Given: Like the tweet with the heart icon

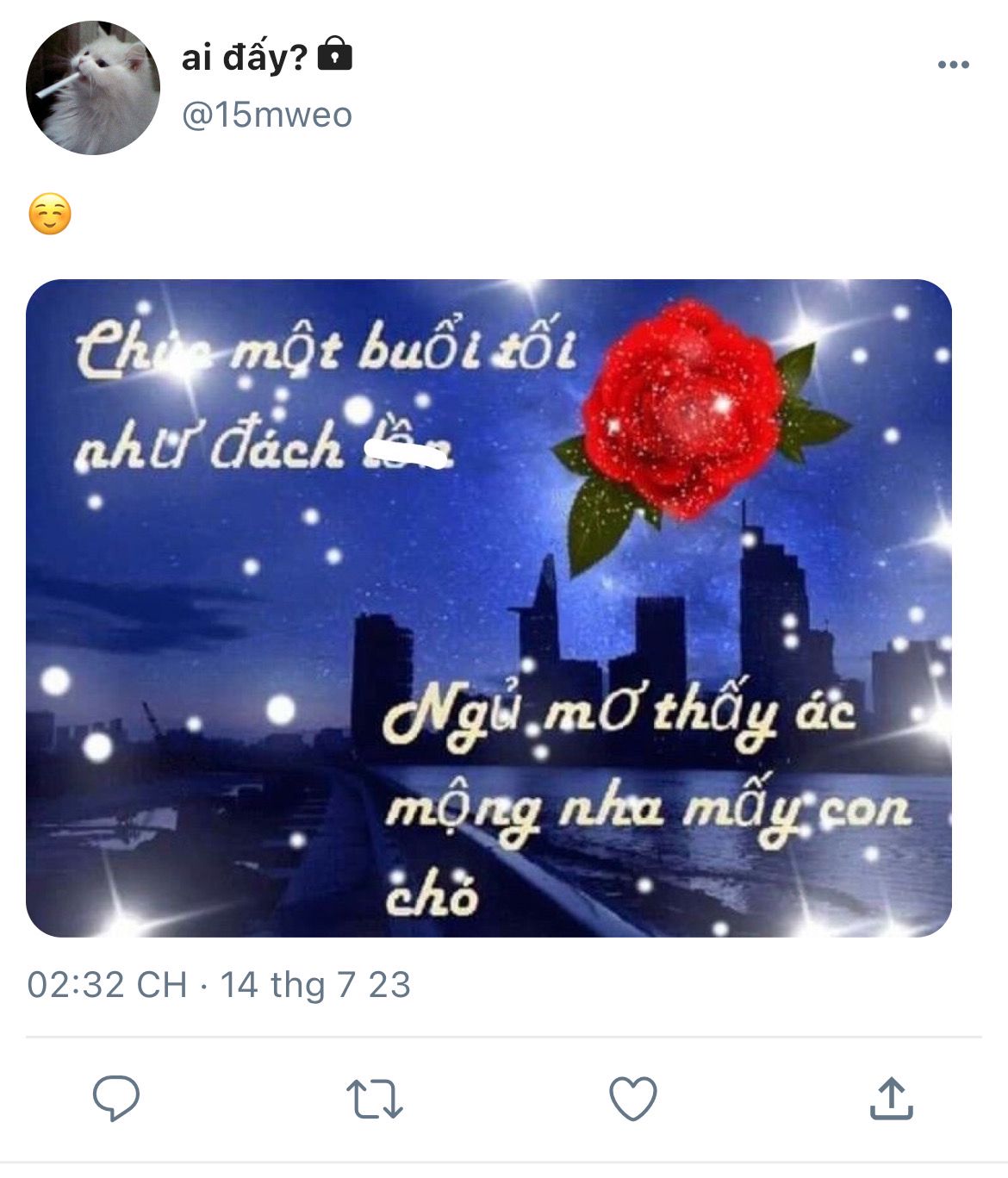Looking at the screenshot, I should point(633,1099).
